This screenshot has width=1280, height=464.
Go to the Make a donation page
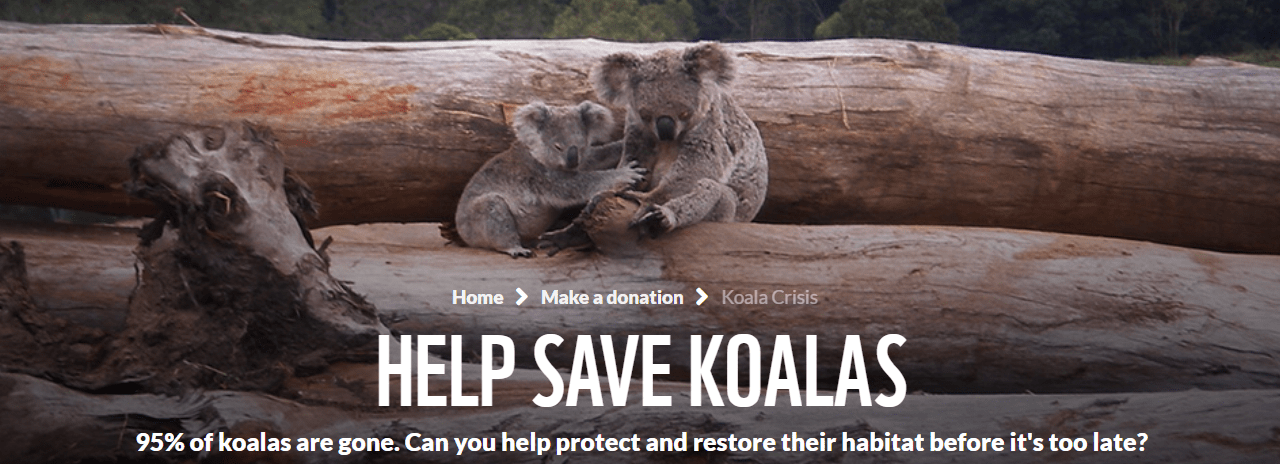[x=612, y=297]
